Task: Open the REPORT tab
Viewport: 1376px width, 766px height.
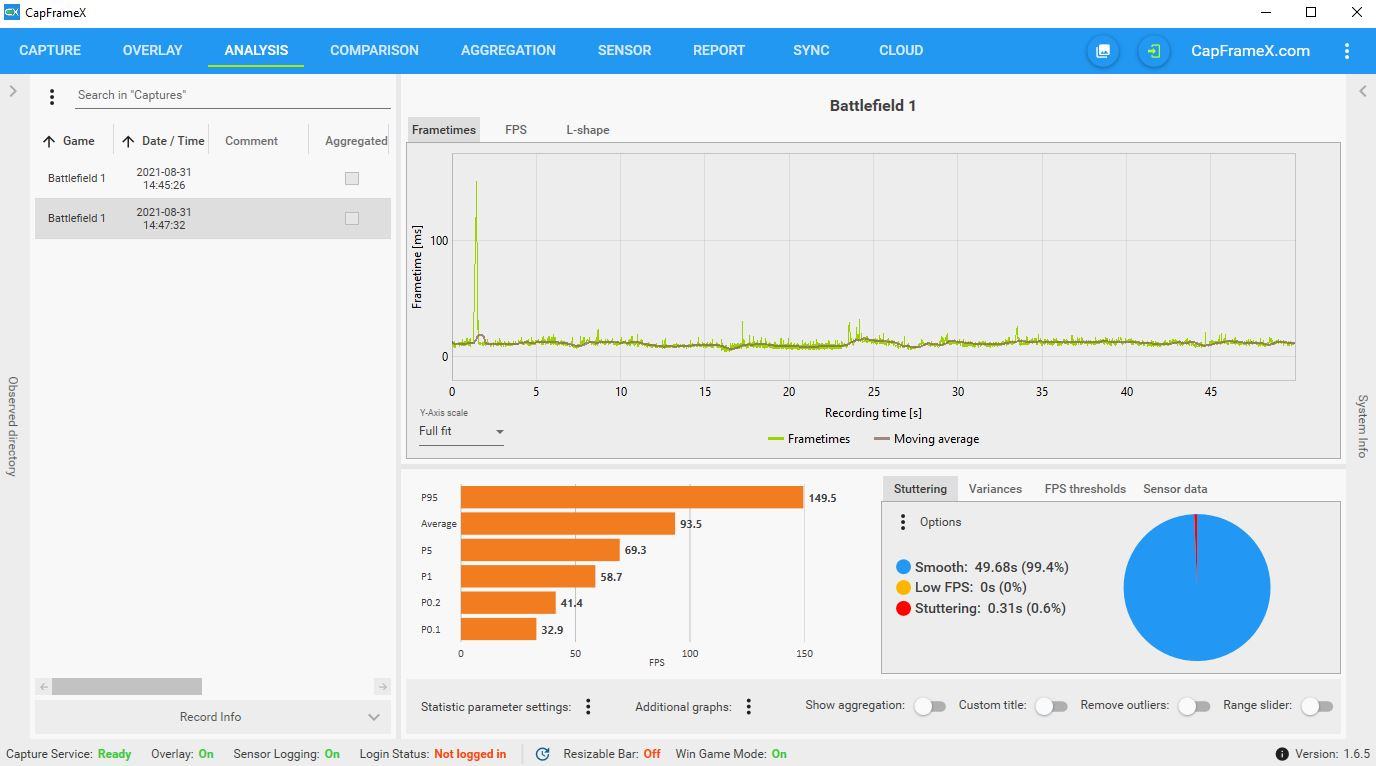Action: point(719,50)
